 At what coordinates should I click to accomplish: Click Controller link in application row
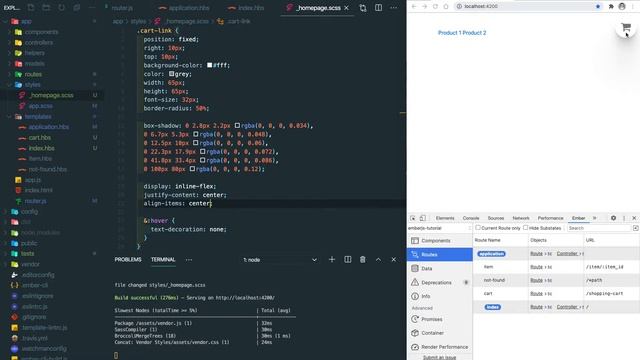point(567,254)
